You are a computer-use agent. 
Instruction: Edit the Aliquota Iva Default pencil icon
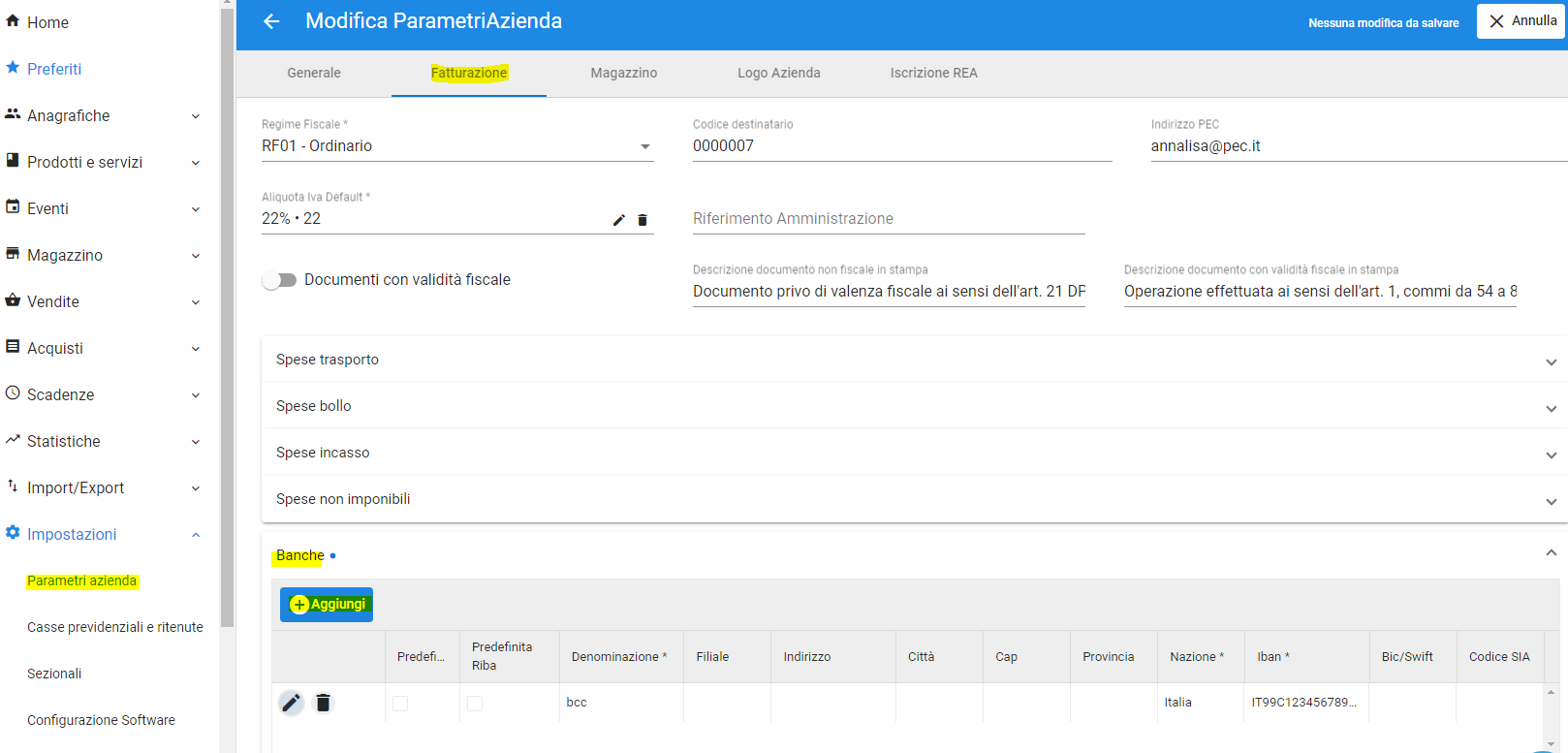coord(619,220)
